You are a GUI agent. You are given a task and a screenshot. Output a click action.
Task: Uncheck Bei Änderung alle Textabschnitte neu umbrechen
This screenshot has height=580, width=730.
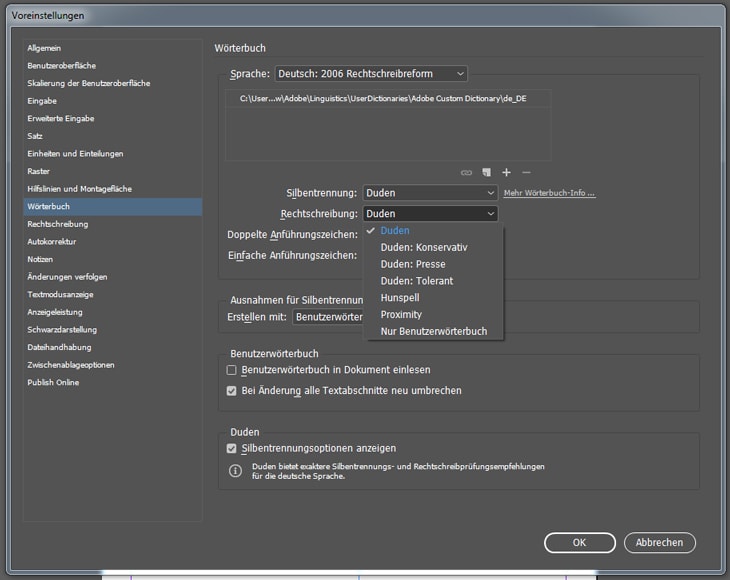(x=232, y=391)
